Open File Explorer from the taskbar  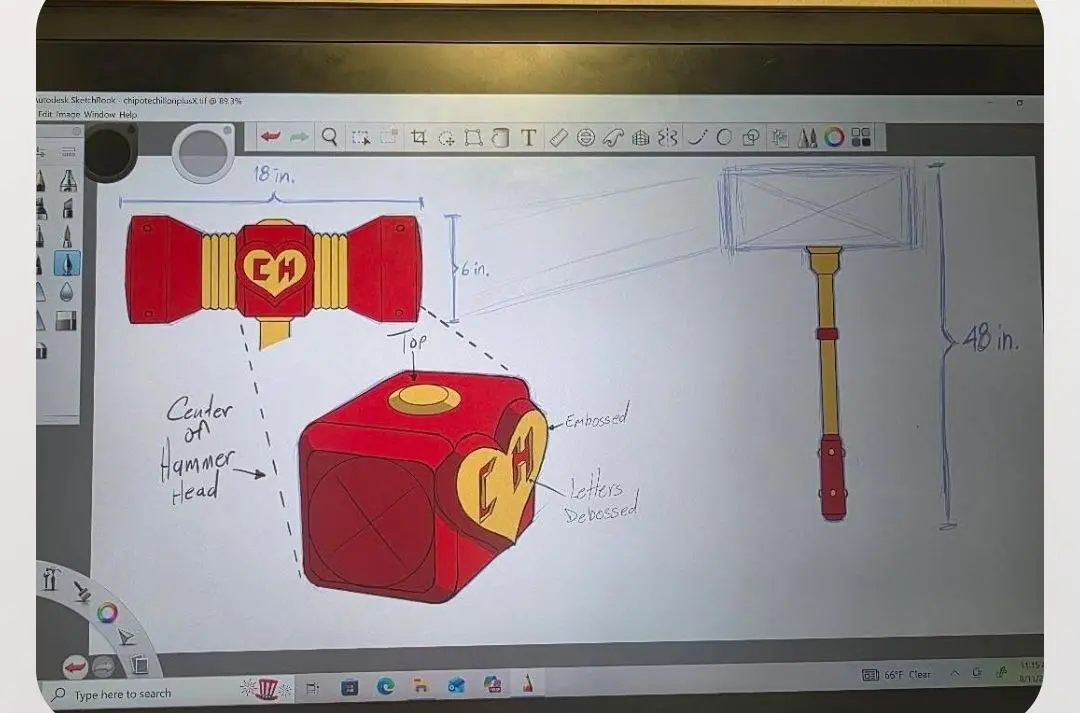[421, 685]
